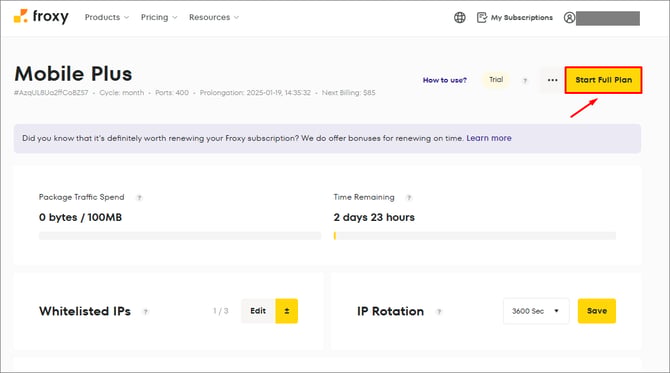Click the Time Remaining progress bar
670x373 pixels.
[x=475, y=236]
